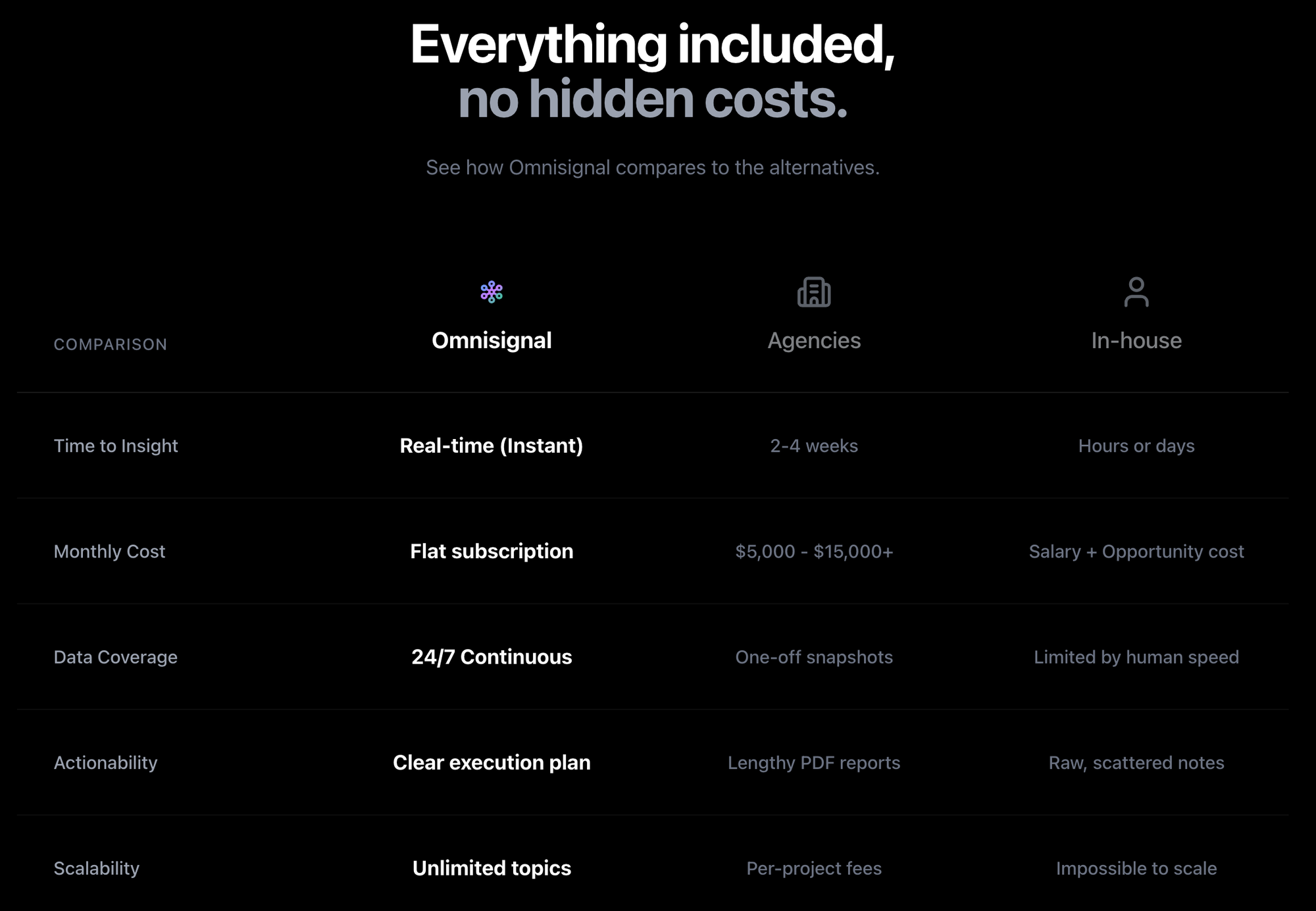1316x911 pixels.
Task: Click the Monthly Cost row label
Action: (x=109, y=552)
